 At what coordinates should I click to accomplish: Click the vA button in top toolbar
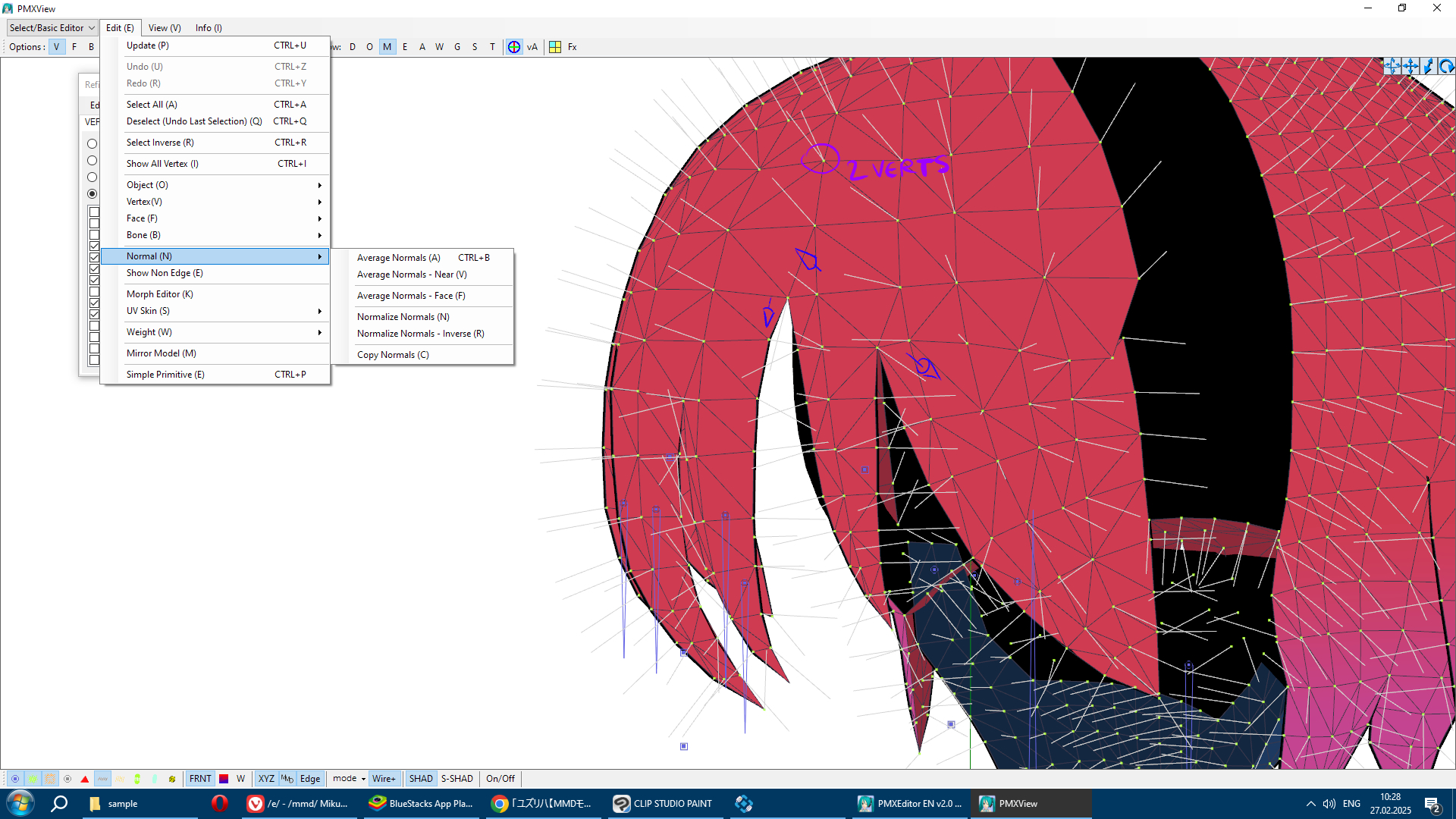532,47
